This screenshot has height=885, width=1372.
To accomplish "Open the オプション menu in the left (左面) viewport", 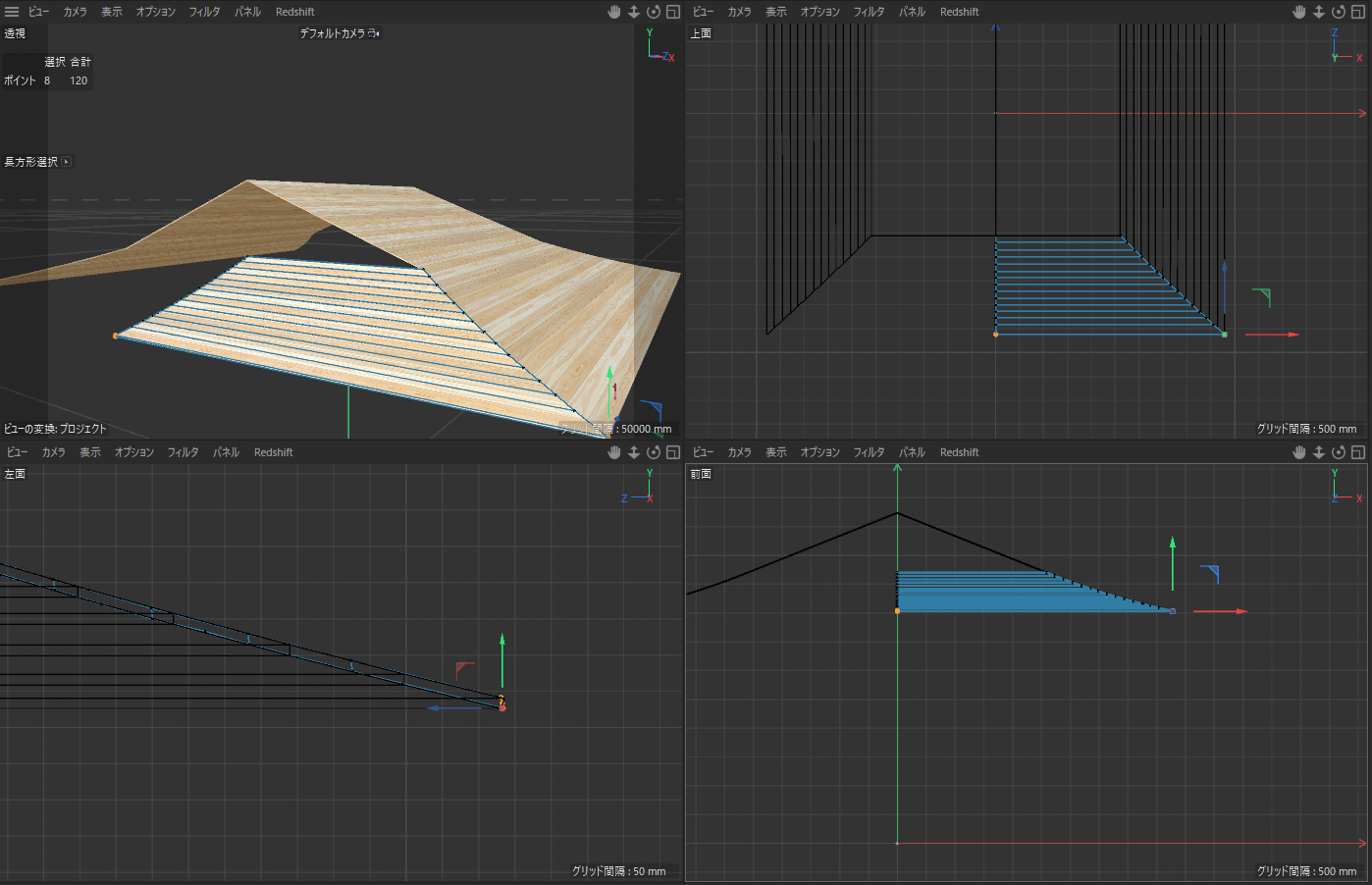I will pos(134,452).
